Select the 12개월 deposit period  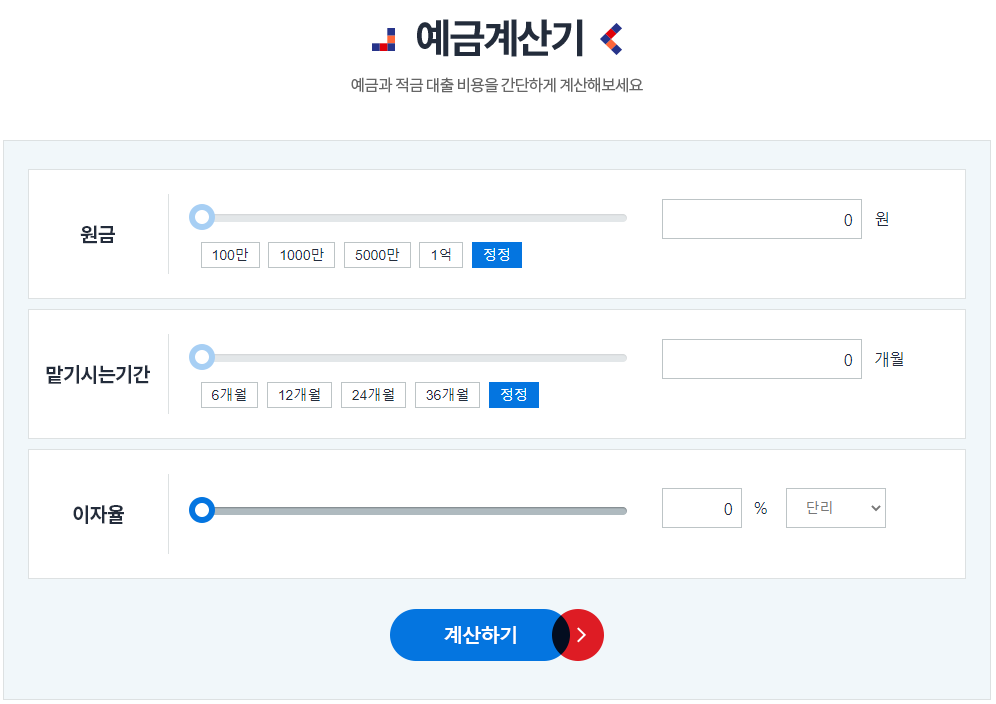click(x=299, y=394)
